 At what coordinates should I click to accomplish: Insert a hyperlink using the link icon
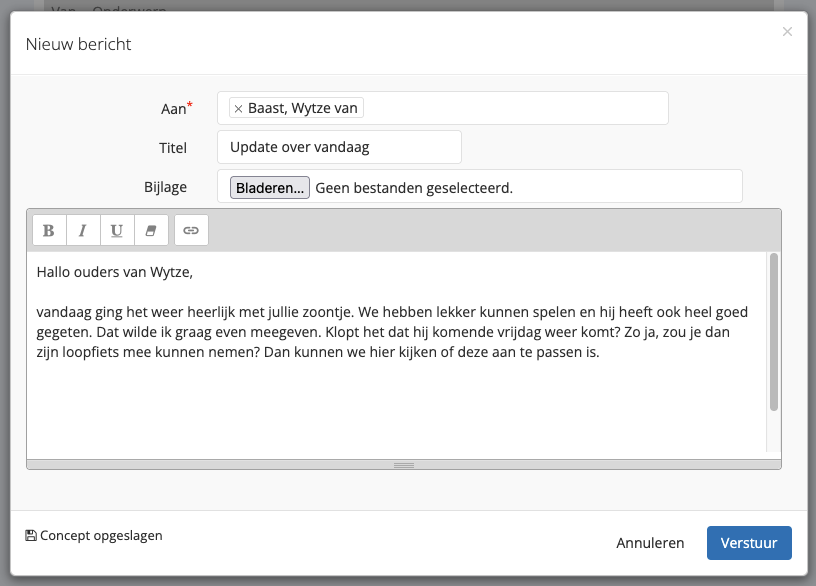click(191, 230)
